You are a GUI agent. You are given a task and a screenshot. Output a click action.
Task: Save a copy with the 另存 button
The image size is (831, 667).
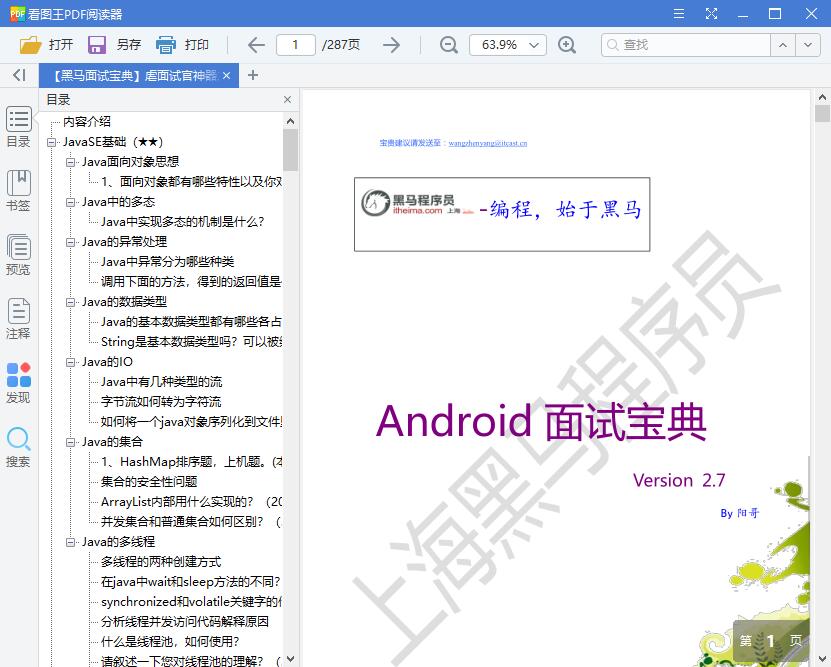tap(114, 45)
